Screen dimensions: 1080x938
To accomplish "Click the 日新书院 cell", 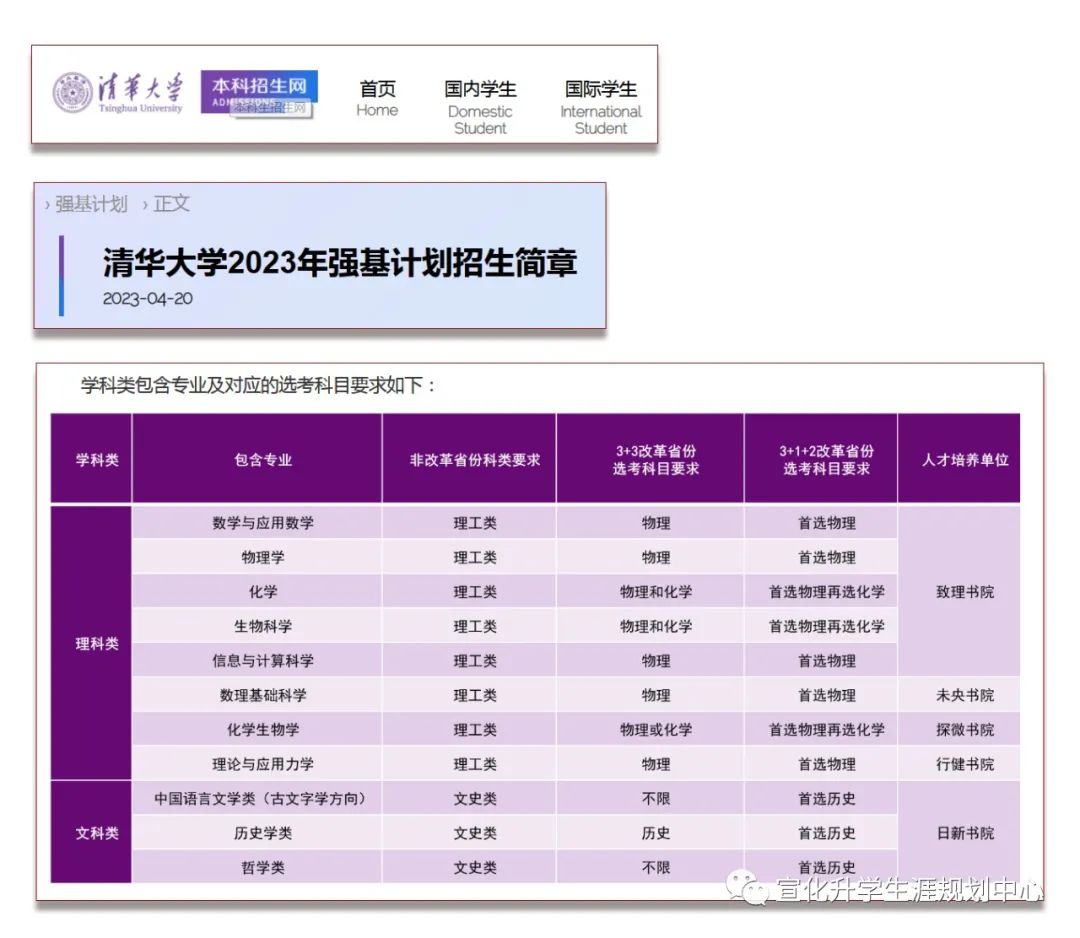I will pos(959,833).
